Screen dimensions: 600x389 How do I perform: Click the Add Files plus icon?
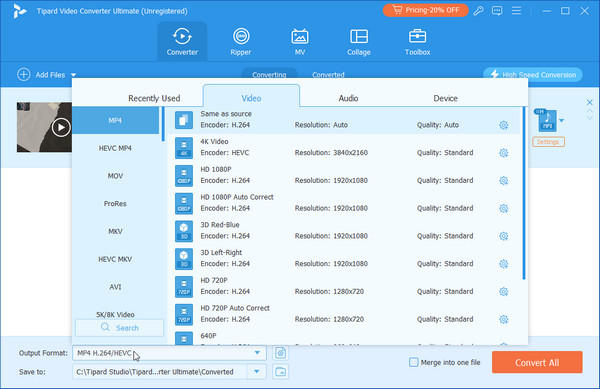pos(24,75)
